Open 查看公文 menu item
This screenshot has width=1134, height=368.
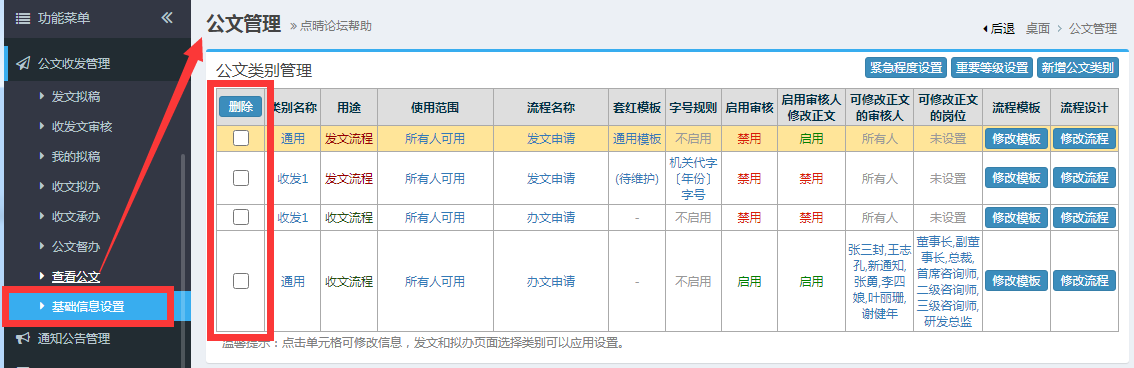(76, 276)
